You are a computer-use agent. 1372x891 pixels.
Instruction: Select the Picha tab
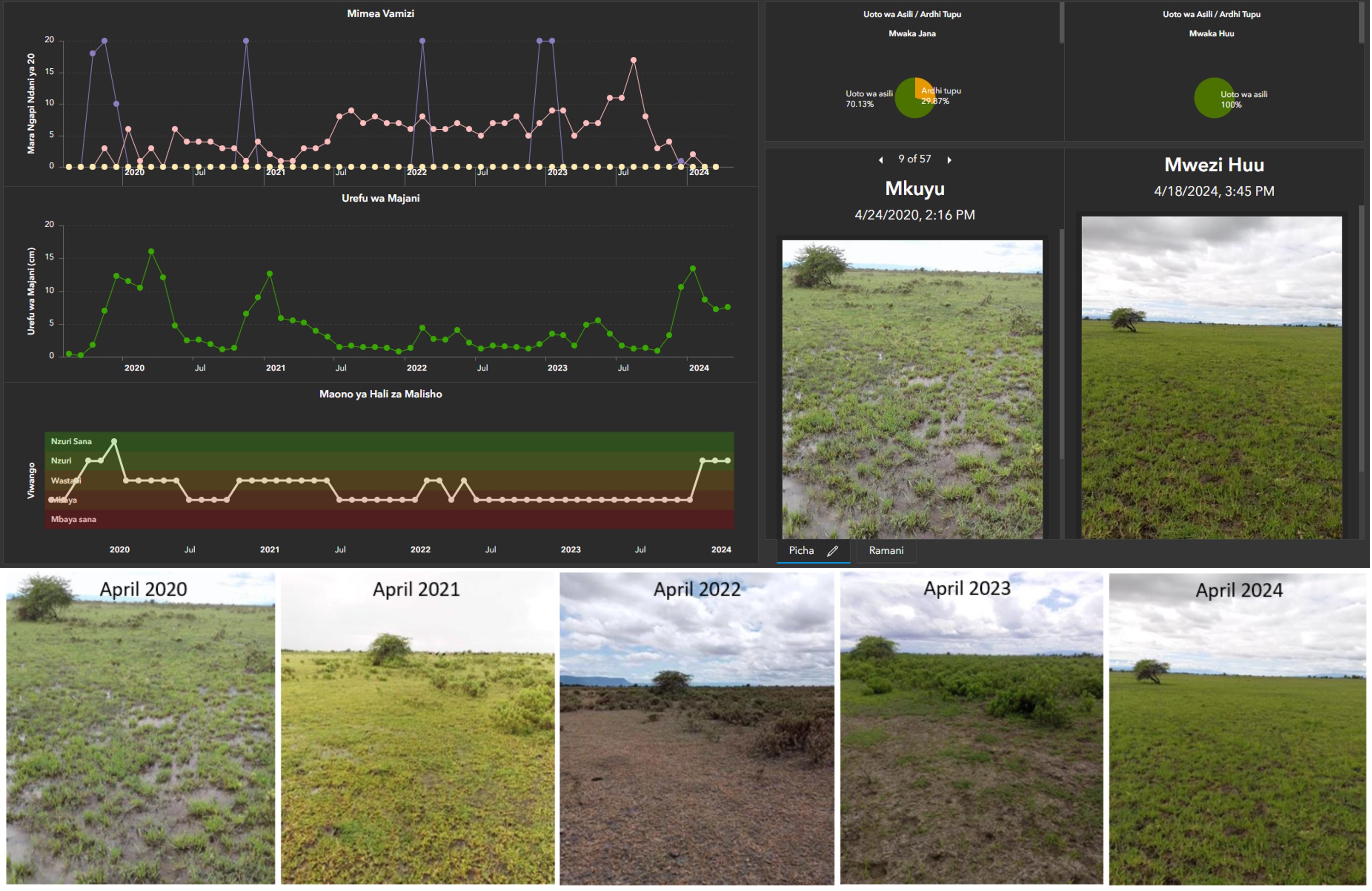click(801, 551)
